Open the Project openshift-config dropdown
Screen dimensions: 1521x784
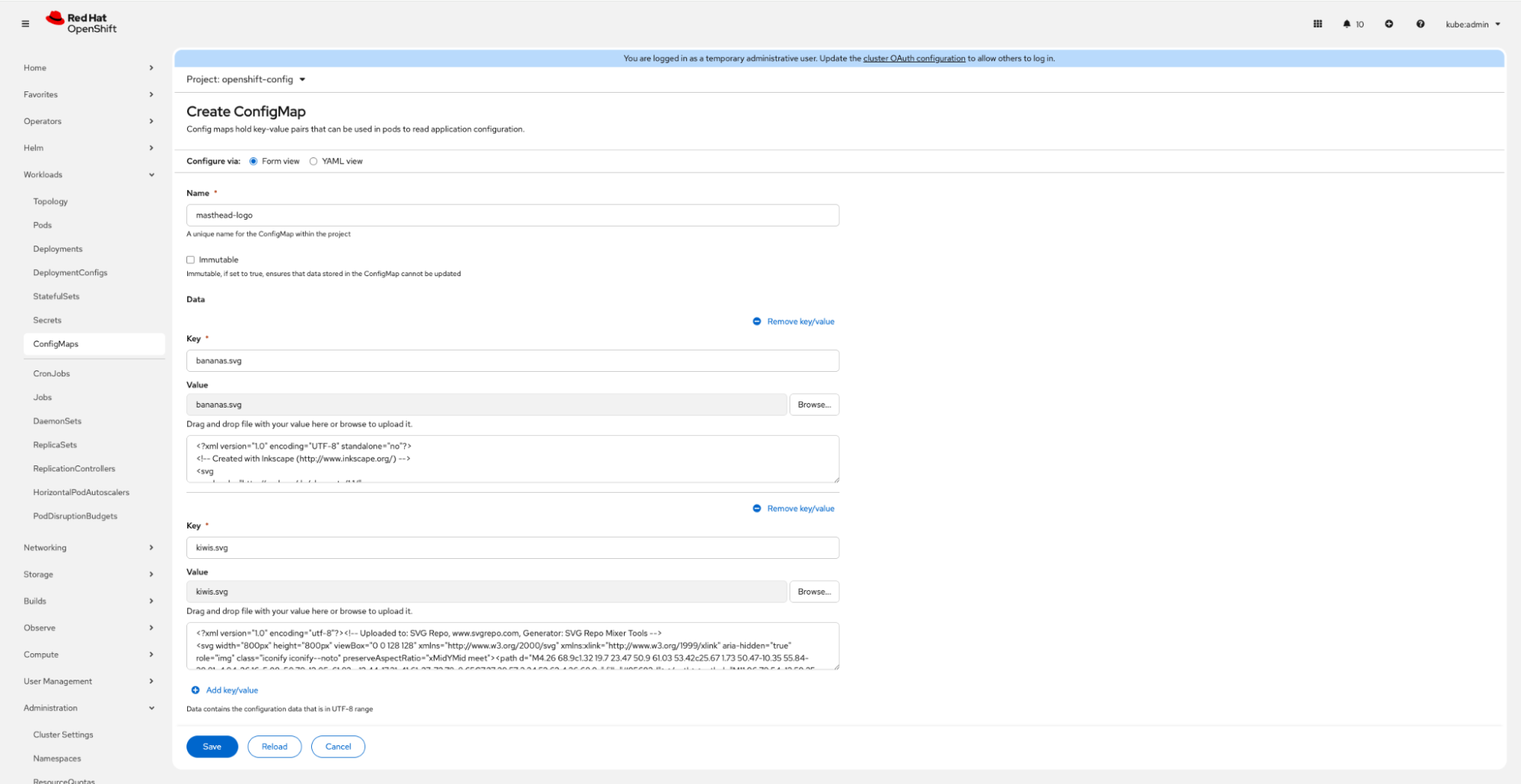point(246,80)
